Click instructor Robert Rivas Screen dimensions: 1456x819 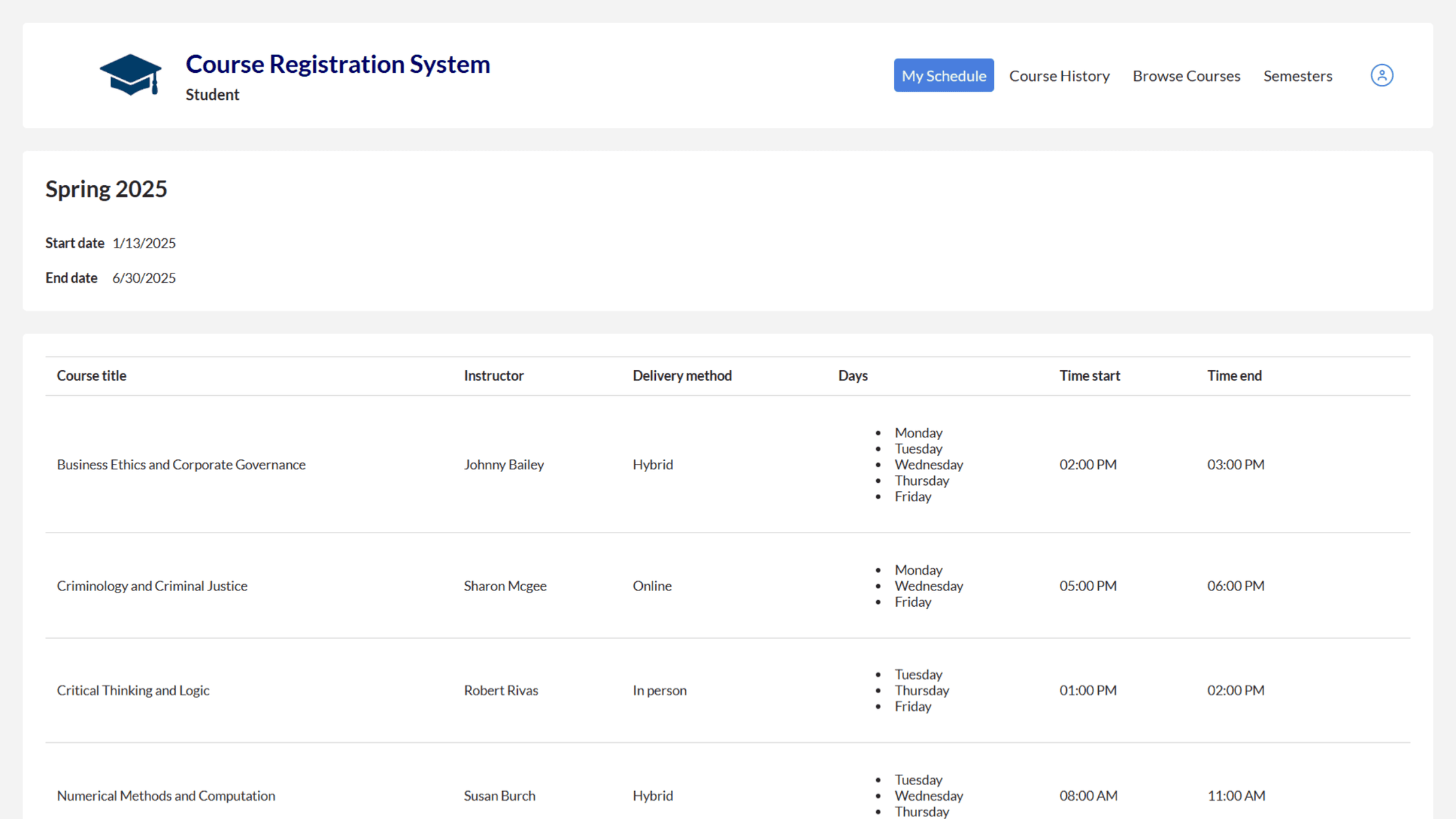tap(501, 690)
